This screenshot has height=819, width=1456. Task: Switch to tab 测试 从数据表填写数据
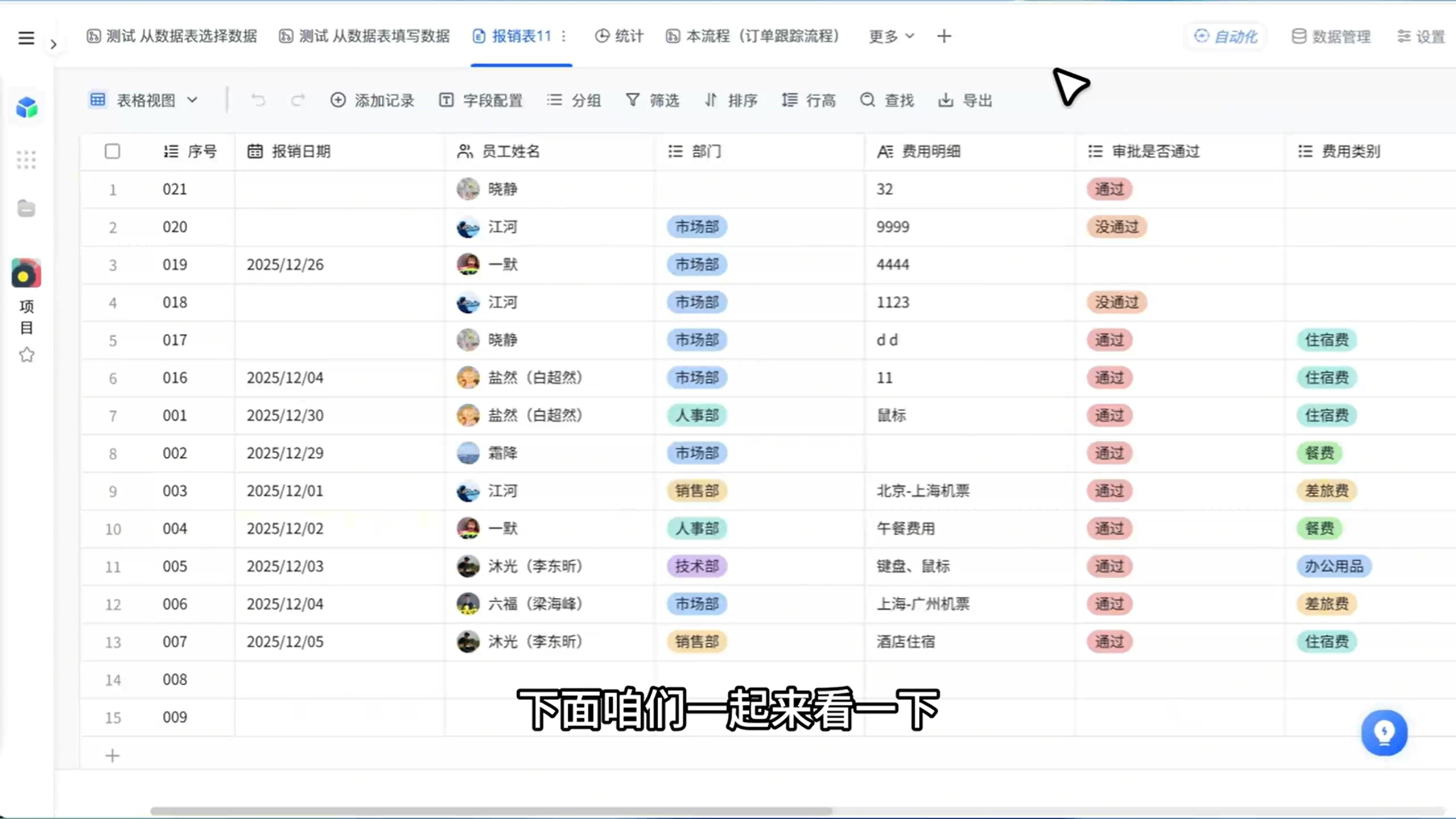tap(364, 36)
